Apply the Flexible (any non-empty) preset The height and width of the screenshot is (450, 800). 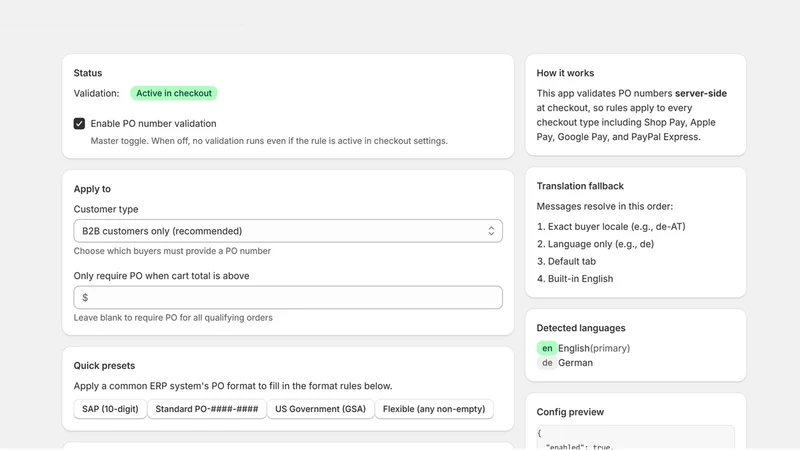(x=434, y=409)
